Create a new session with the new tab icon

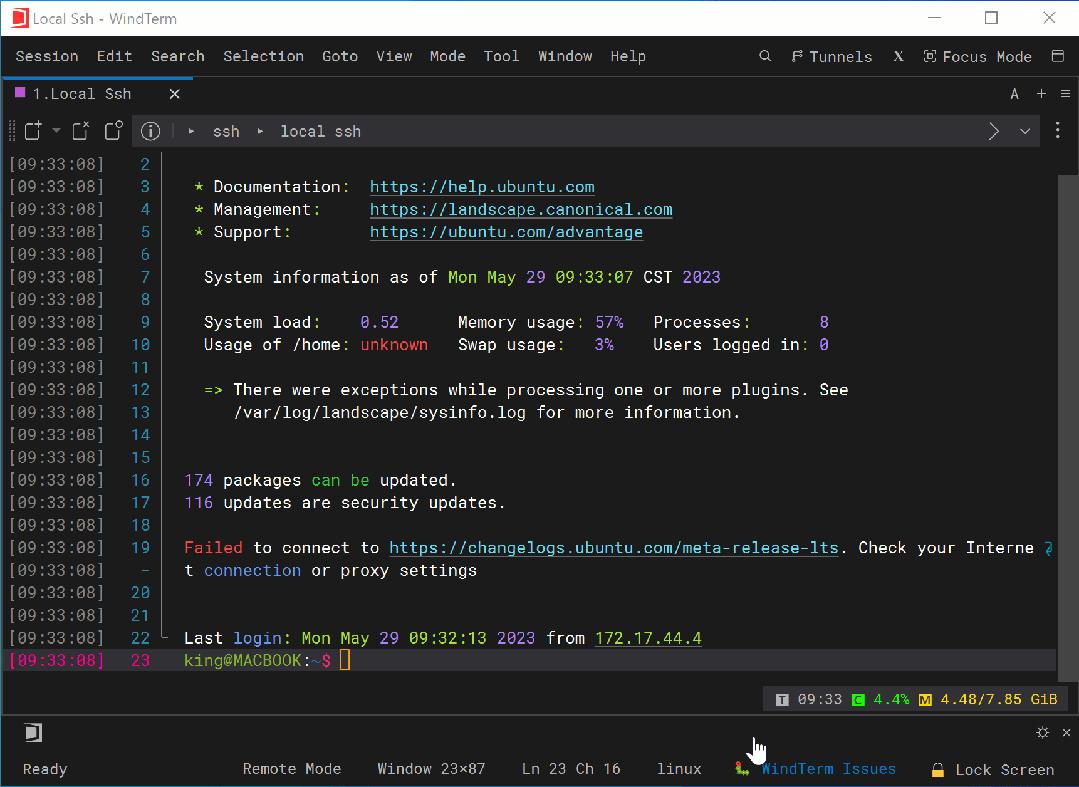pyautogui.click(x=33, y=130)
